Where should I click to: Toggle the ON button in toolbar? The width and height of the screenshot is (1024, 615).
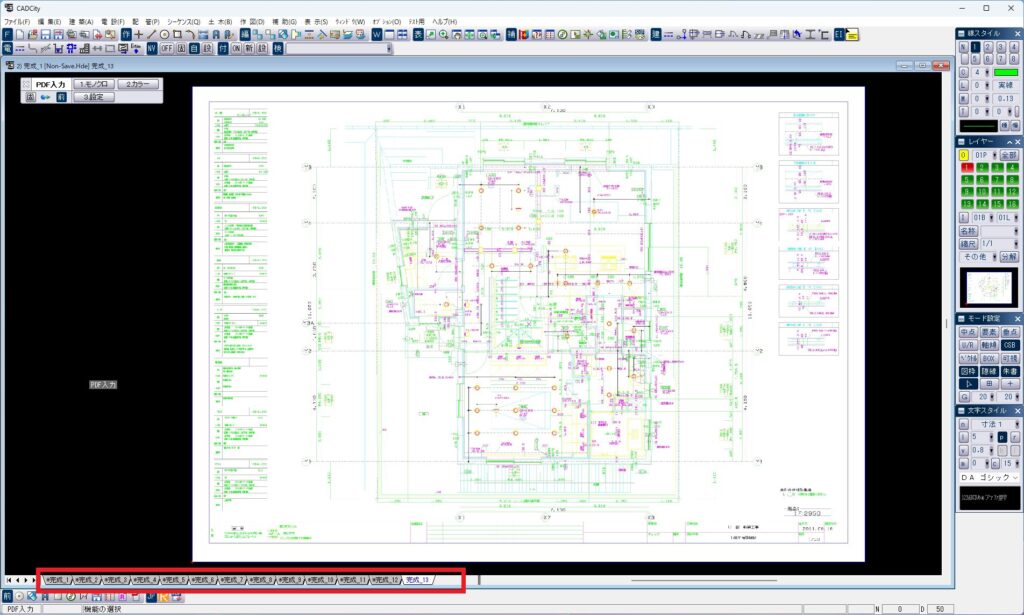(236, 48)
